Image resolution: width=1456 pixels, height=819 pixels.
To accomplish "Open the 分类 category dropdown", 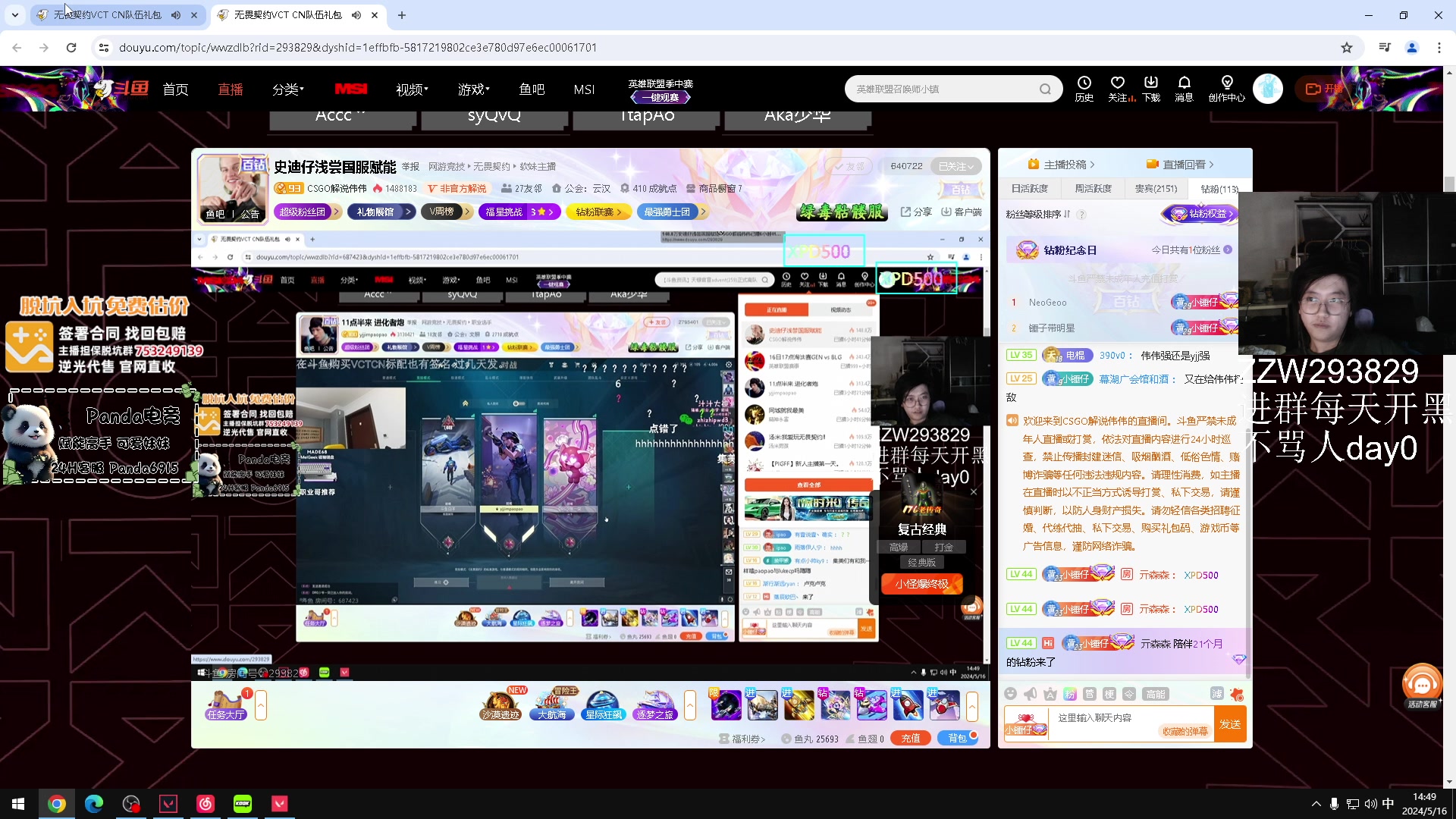I will tap(287, 89).
